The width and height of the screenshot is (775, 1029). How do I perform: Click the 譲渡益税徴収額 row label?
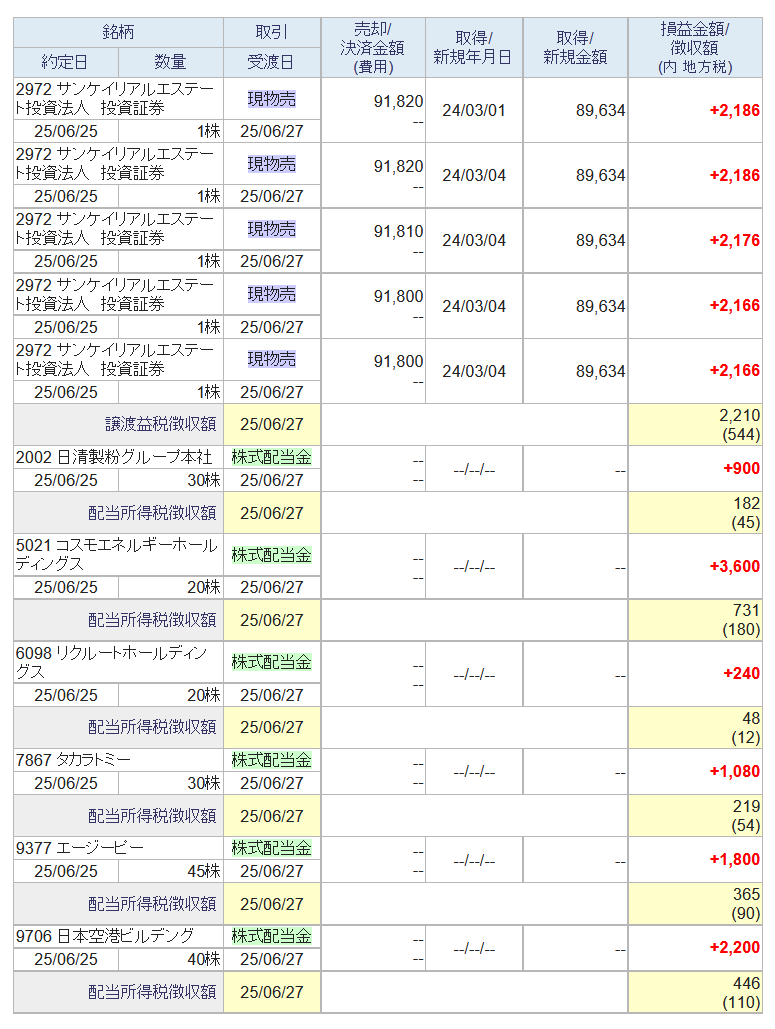[161, 424]
